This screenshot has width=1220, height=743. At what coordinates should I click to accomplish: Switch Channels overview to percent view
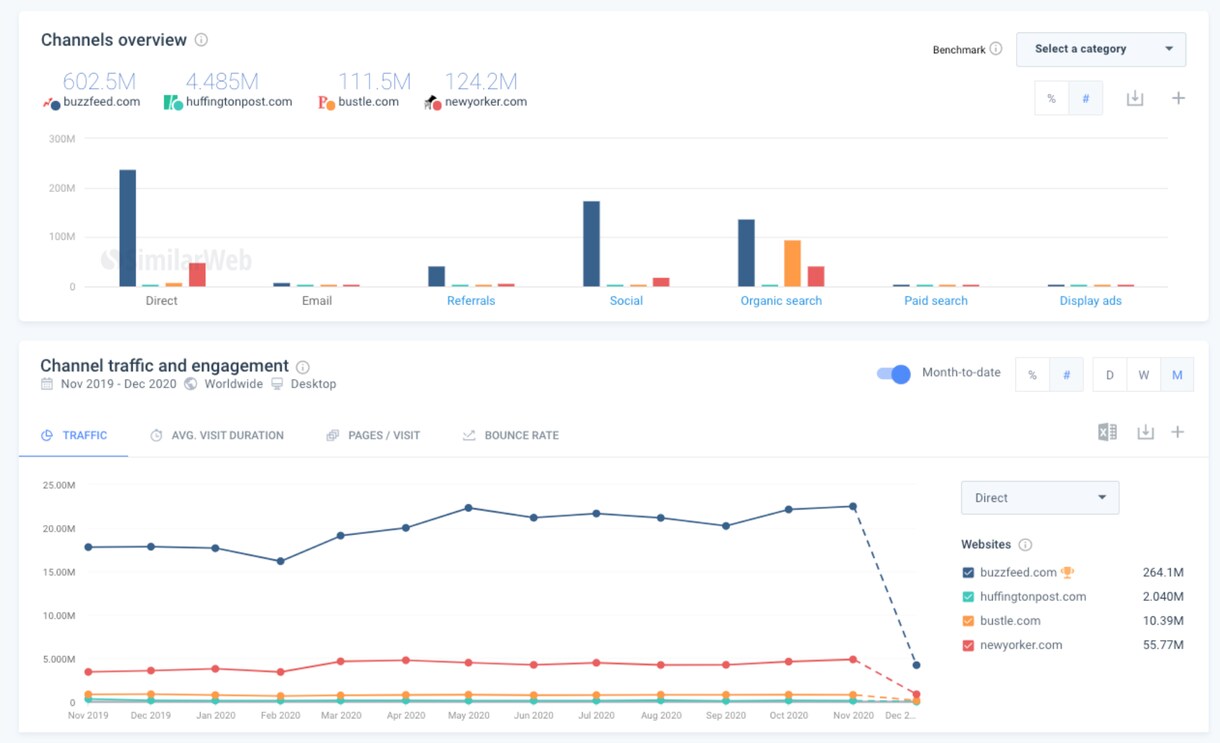click(x=1051, y=99)
